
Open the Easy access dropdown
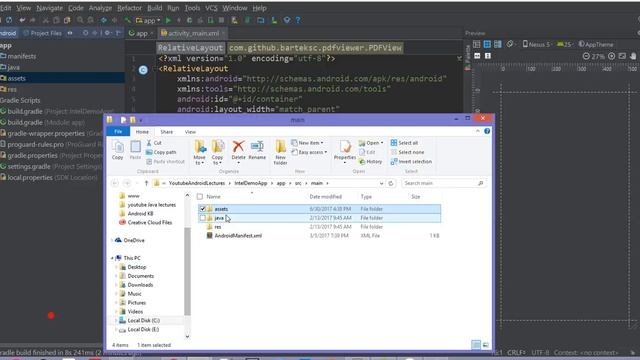pyautogui.click(x=310, y=152)
